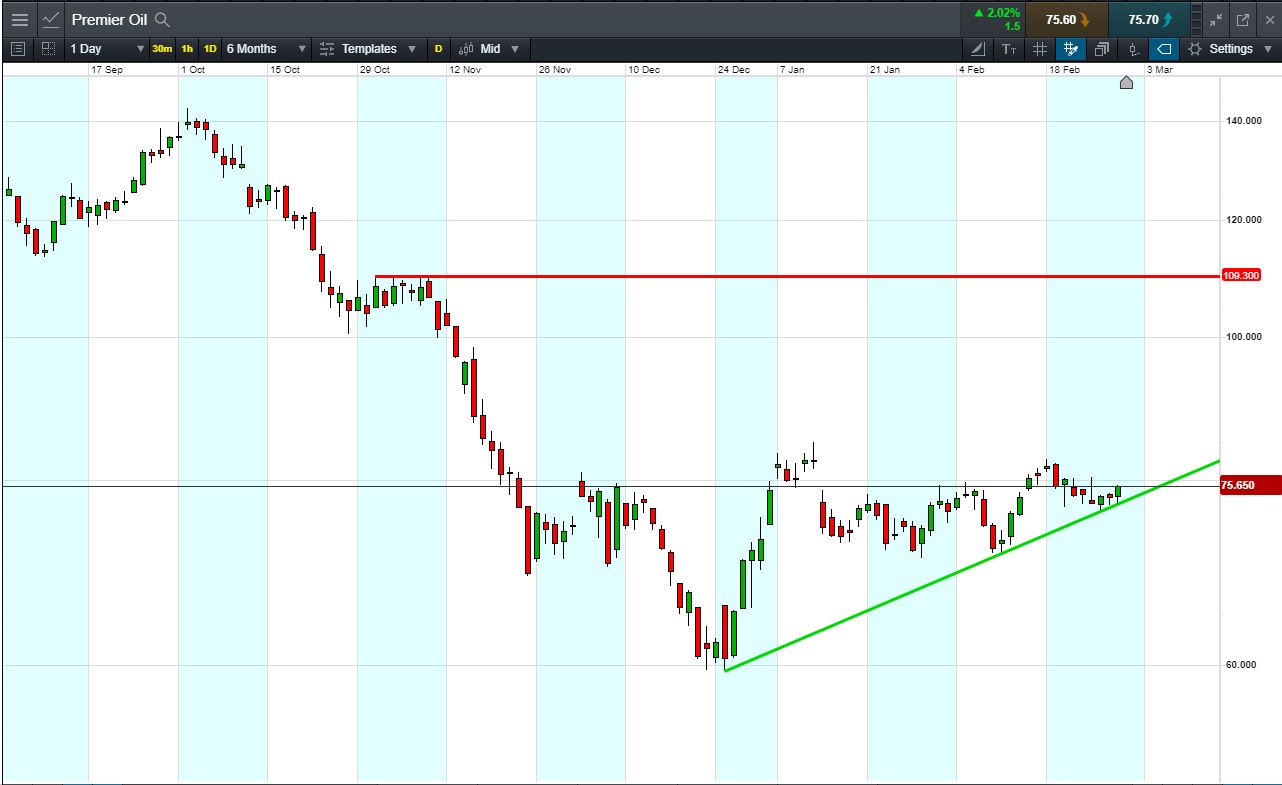Image resolution: width=1282 pixels, height=785 pixels.
Task: Click the stacked windows overlay icon
Action: [x=1102, y=48]
